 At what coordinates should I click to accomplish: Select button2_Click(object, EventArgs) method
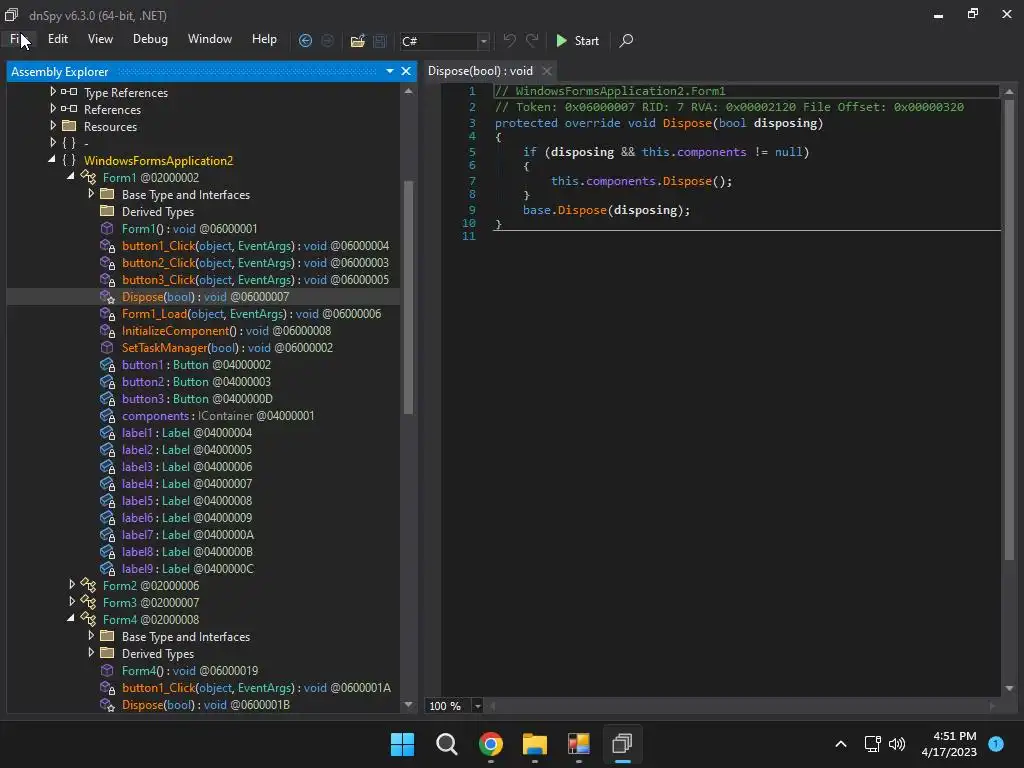point(255,263)
